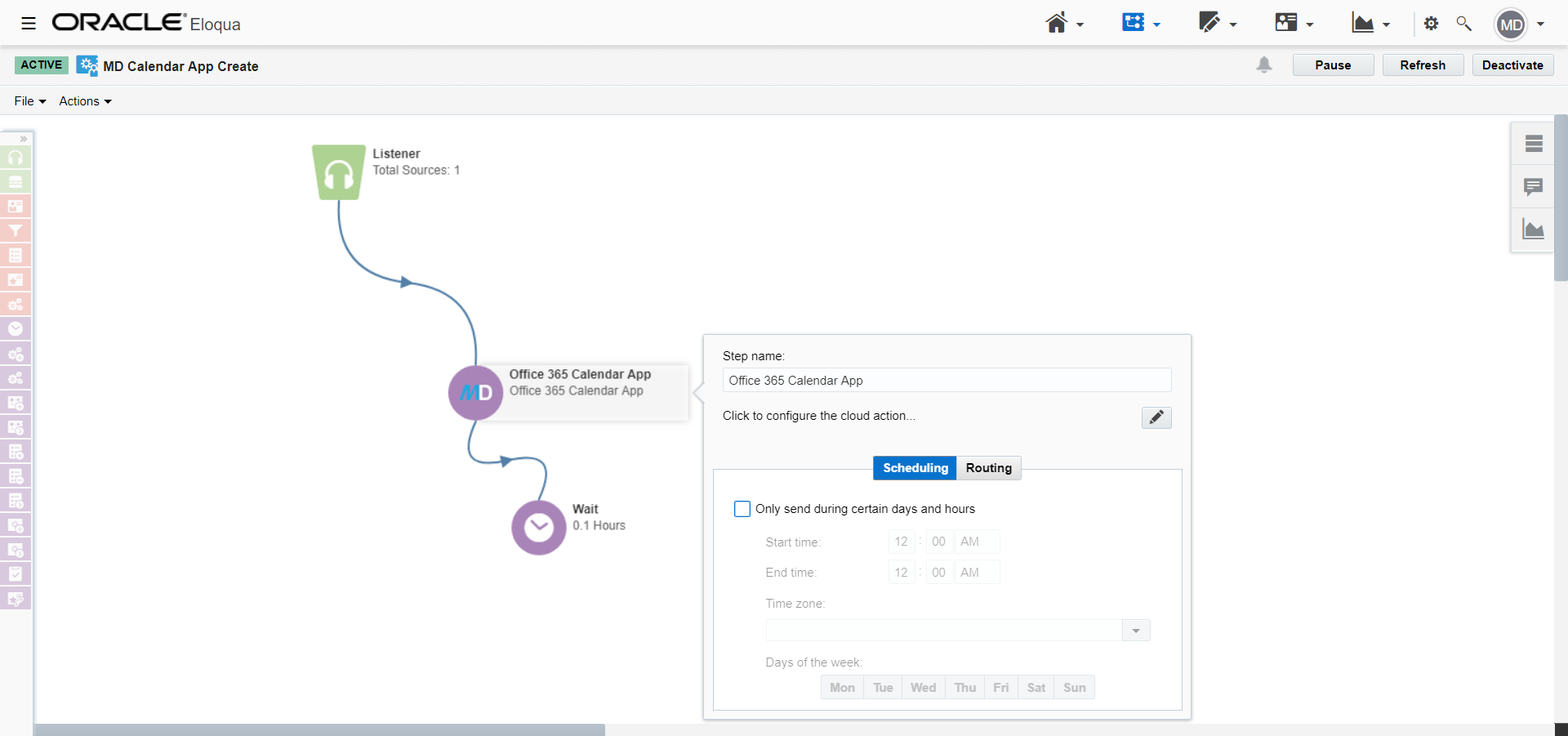Click the pencil icon to configure cloud action
1568x736 pixels.
(1156, 417)
